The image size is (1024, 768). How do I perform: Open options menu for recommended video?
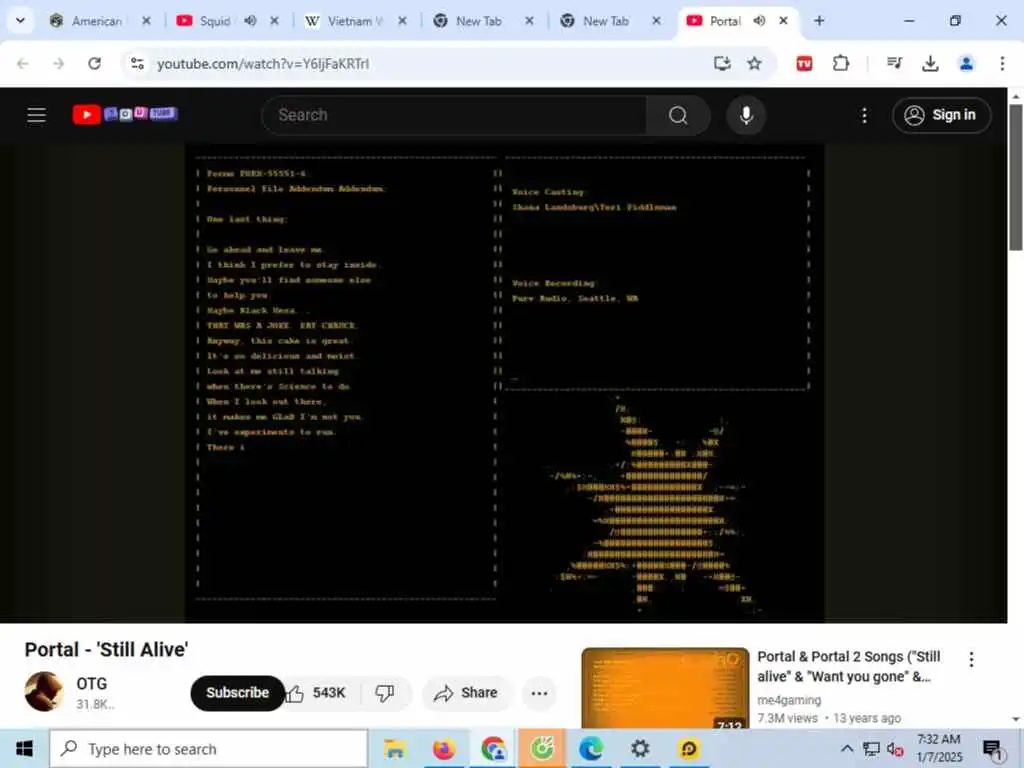[x=971, y=660]
